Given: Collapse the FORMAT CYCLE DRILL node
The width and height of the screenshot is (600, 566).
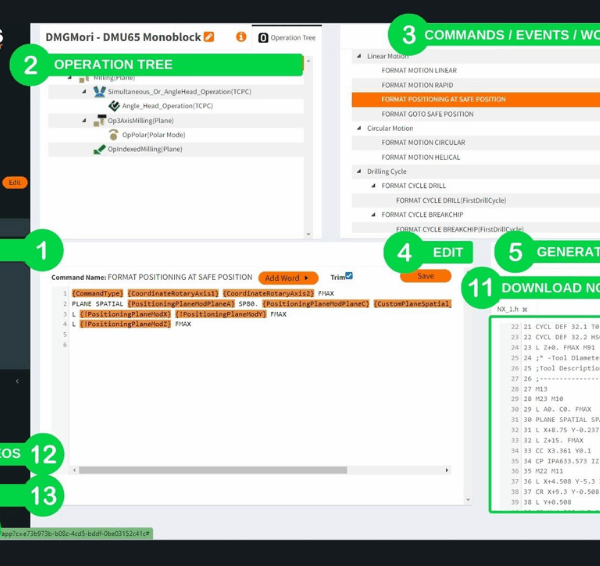Looking at the screenshot, I should click(372, 186).
